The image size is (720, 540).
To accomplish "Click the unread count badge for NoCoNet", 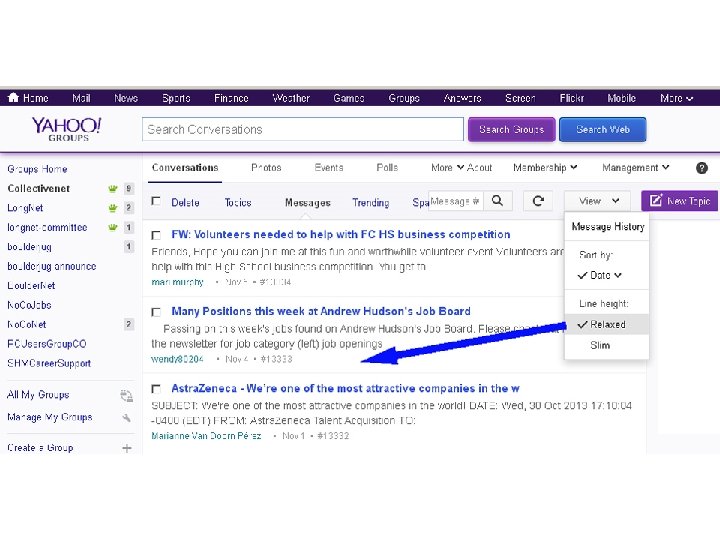I will click(129, 324).
